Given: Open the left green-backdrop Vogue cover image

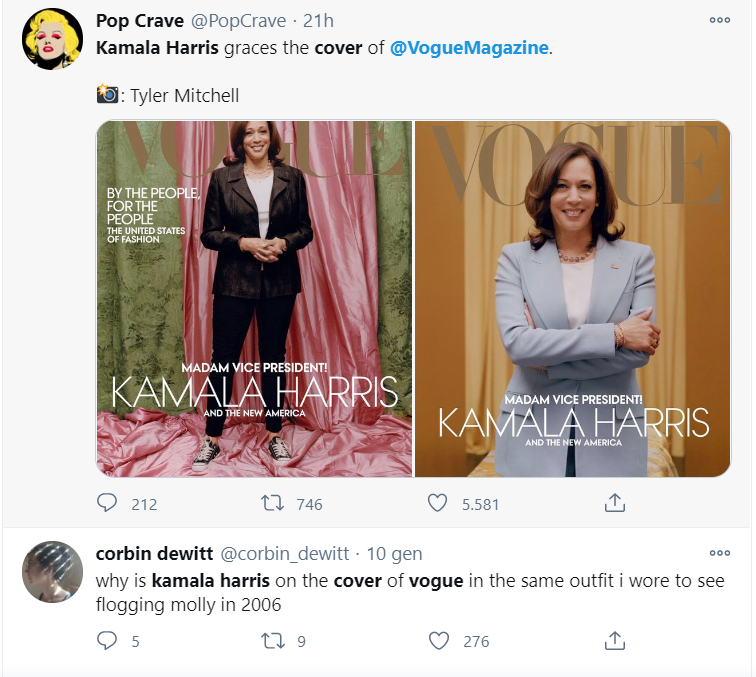Looking at the screenshot, I should point(254,298).
